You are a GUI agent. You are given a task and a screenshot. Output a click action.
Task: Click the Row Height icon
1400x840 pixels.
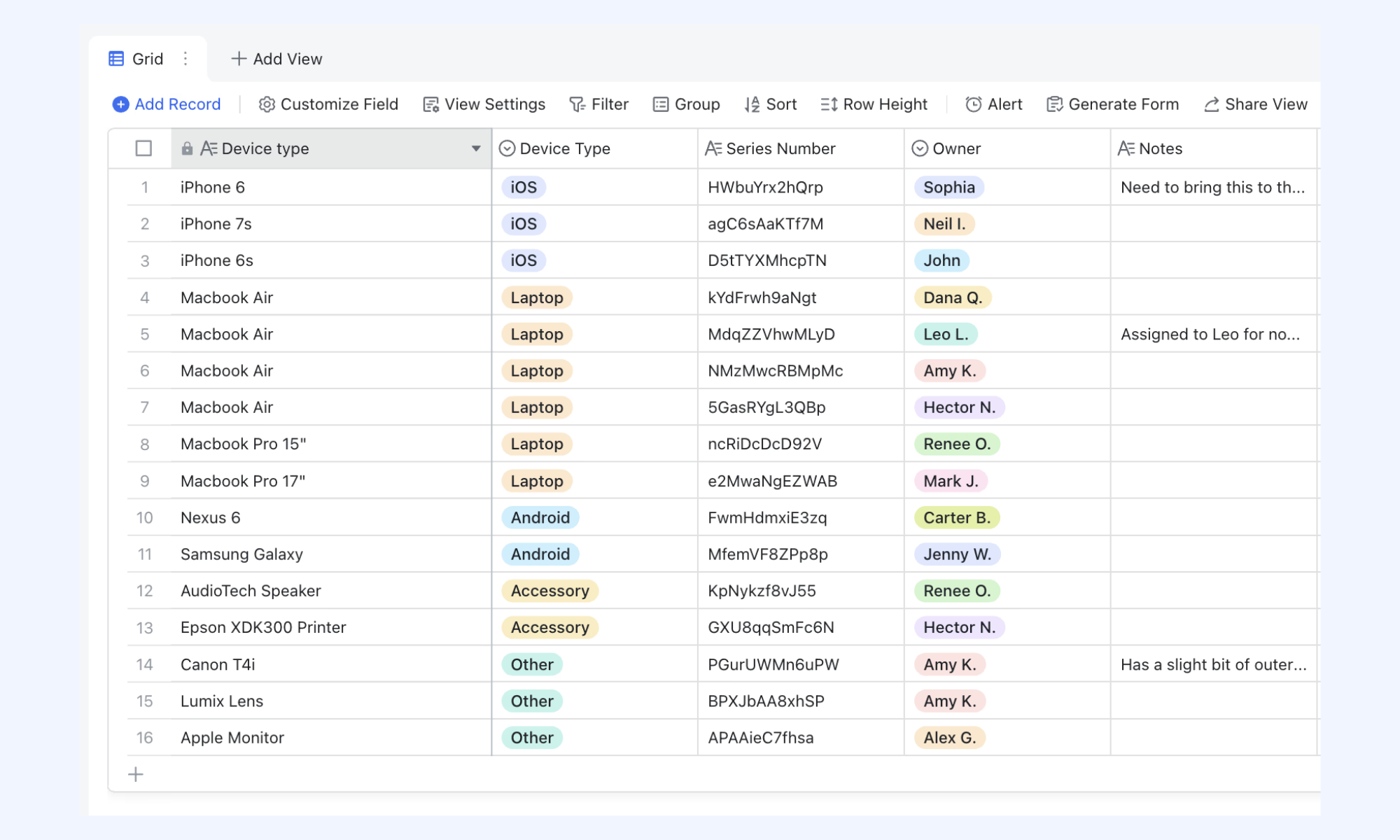click(x=829, y=104)
